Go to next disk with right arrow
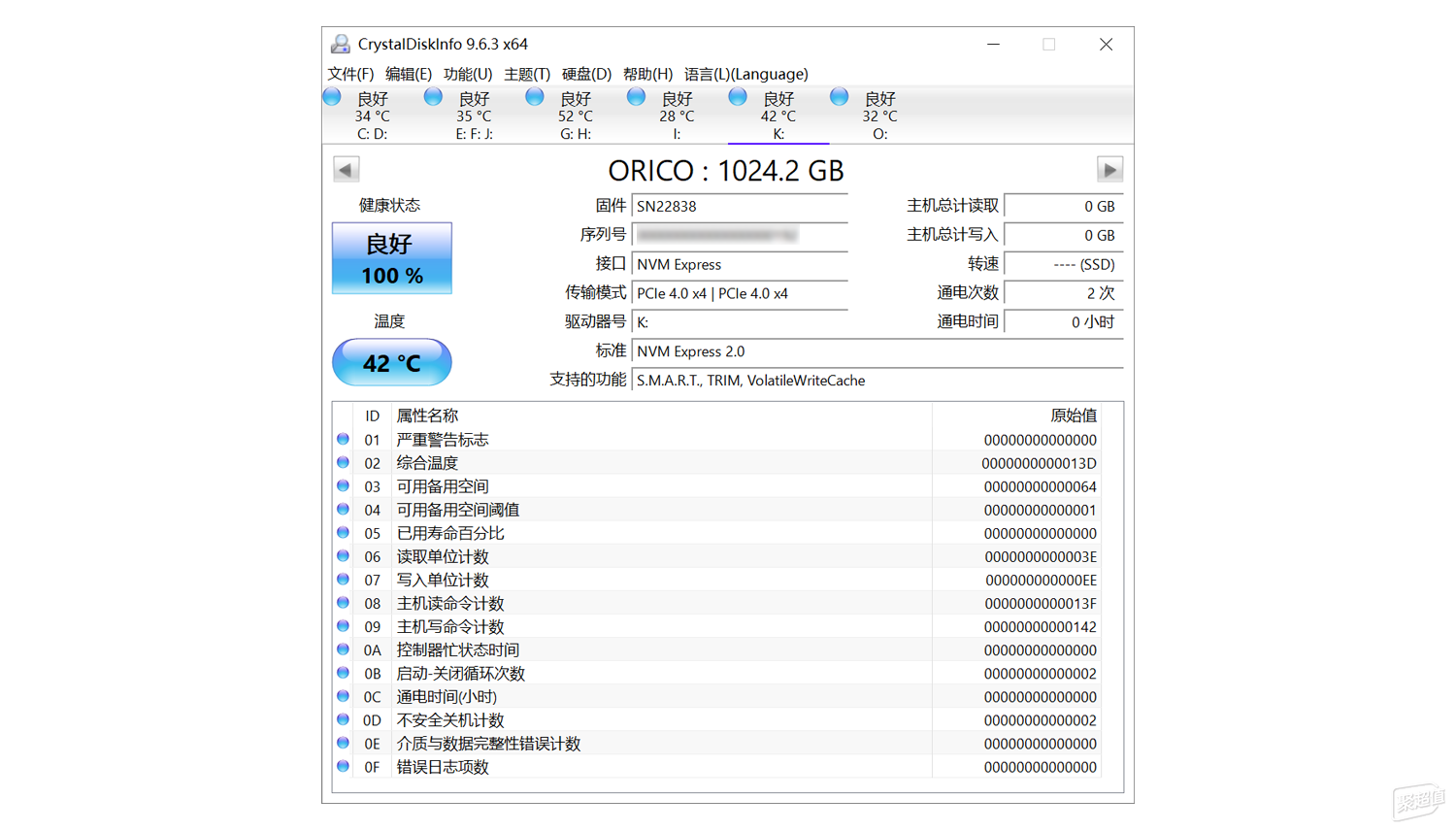 [x=1109, y=170]
